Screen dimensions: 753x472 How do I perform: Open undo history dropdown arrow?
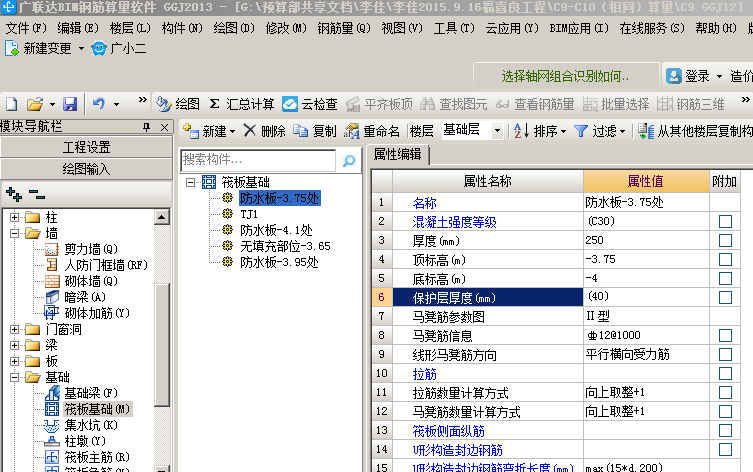click(x=116, y=104)
